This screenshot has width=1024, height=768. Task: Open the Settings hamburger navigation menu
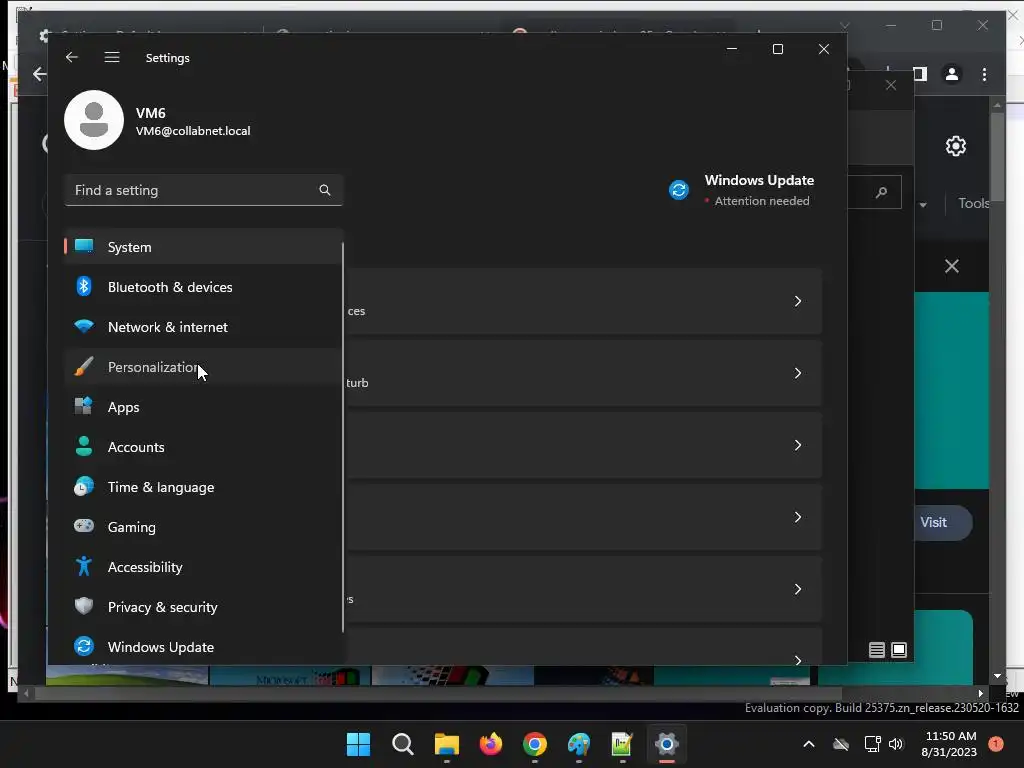[x=112, y=57]
